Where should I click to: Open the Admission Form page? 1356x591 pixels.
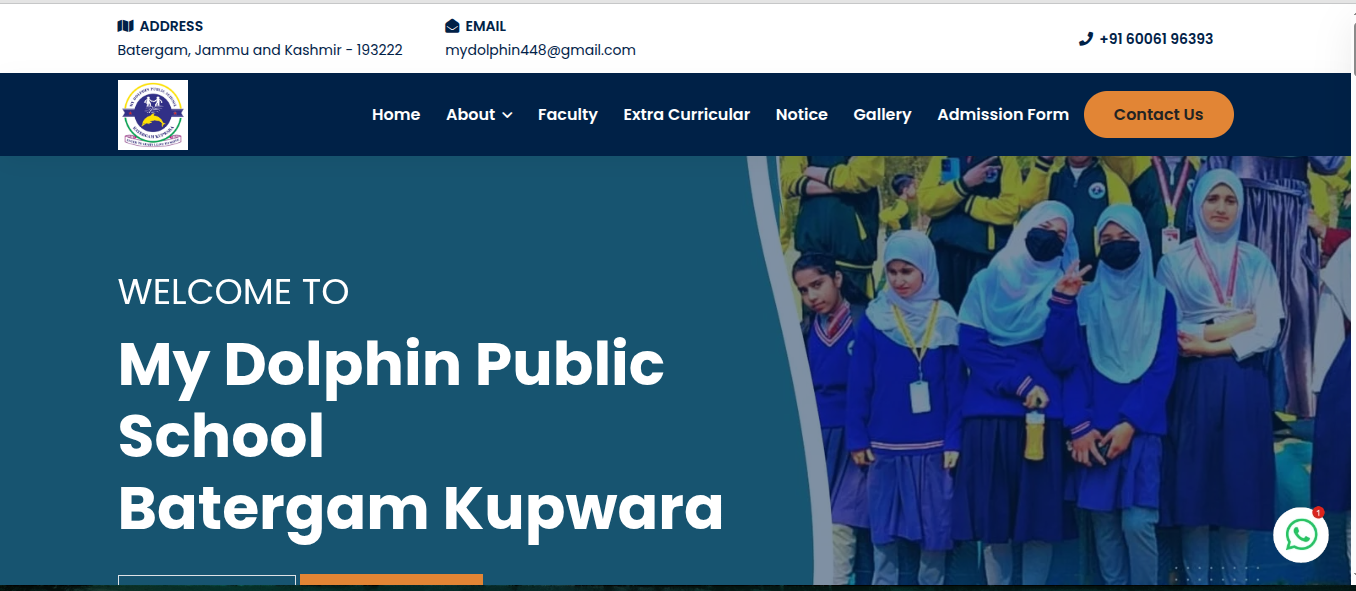click(1003, 114)
